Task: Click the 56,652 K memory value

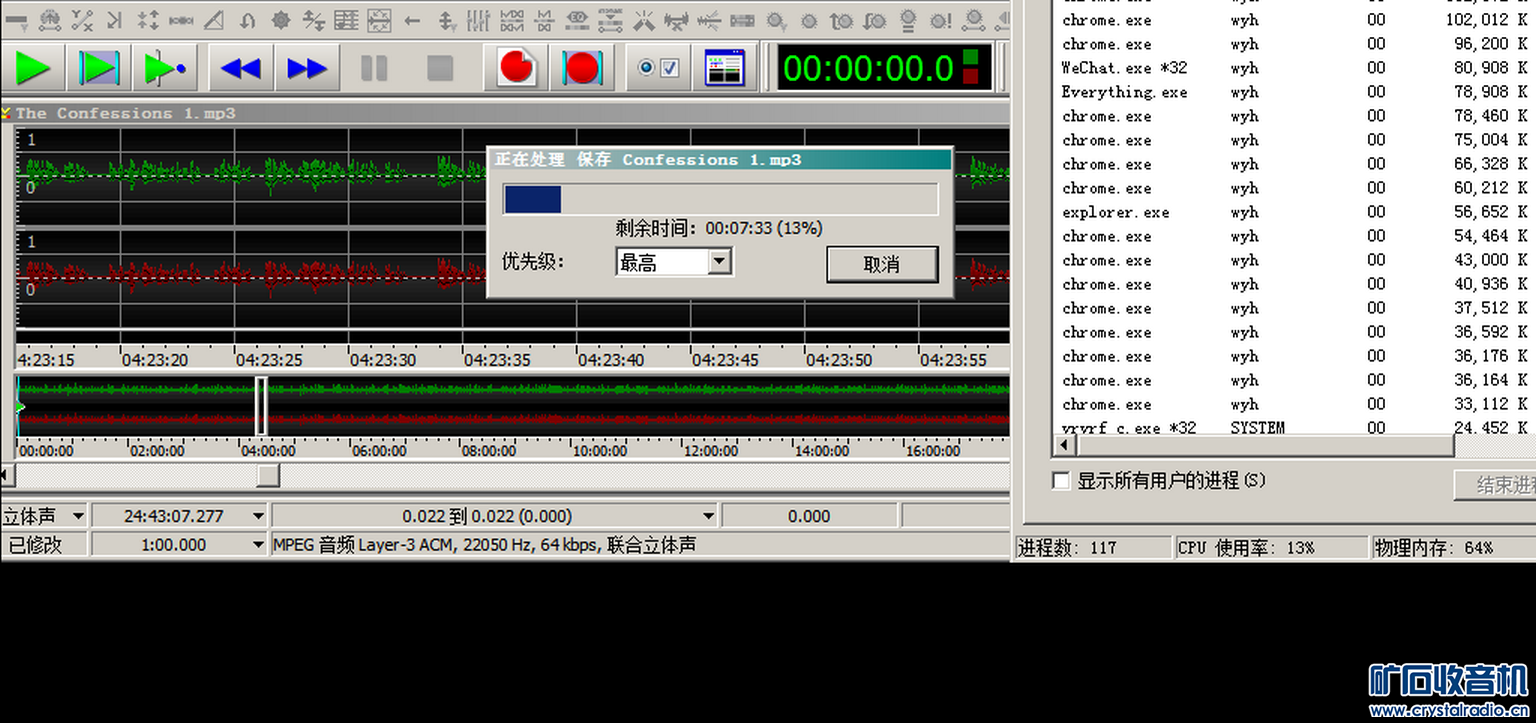Action: (1491, 212)
